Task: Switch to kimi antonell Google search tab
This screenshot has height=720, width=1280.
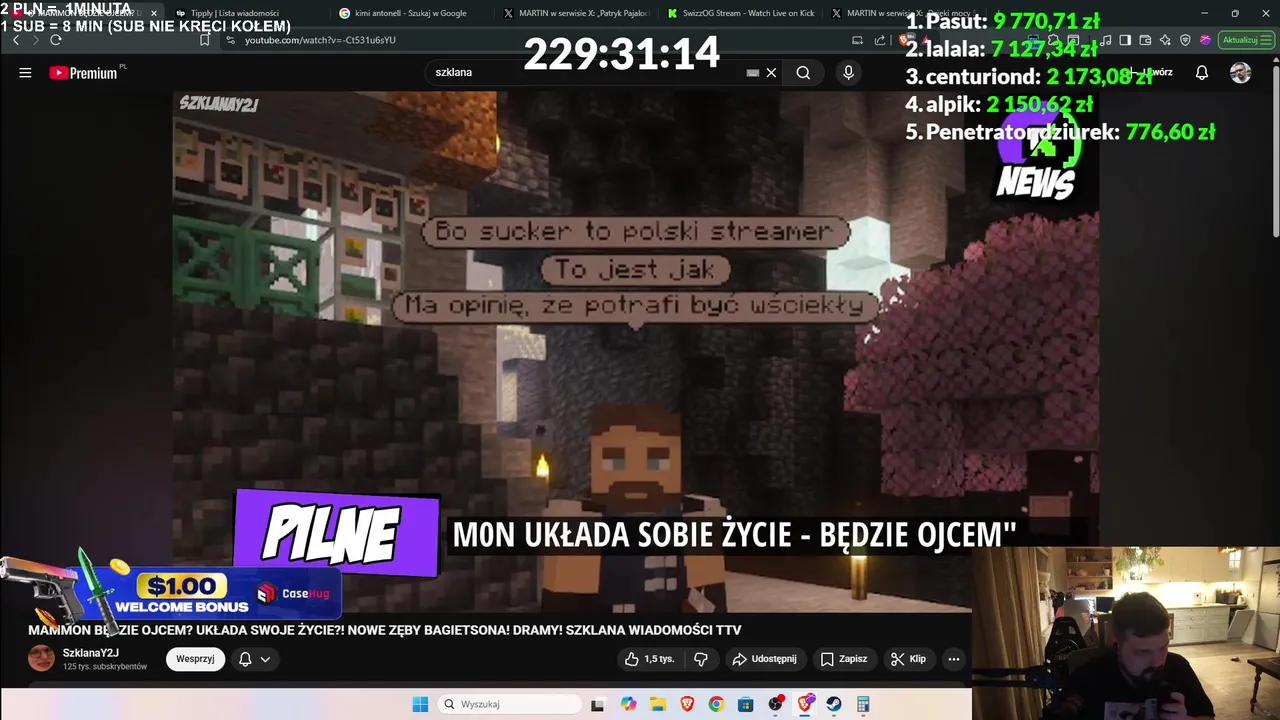Action: [410, 13]
